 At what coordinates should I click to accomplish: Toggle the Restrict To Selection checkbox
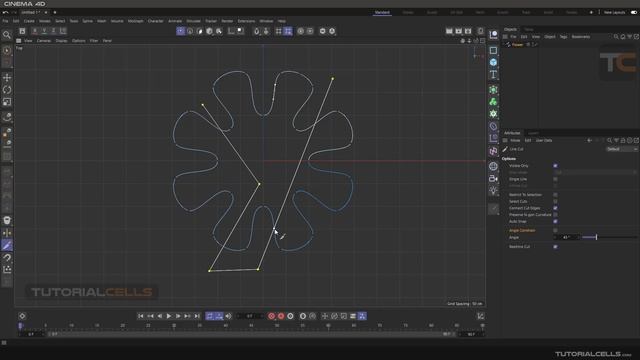pos(555,195)
